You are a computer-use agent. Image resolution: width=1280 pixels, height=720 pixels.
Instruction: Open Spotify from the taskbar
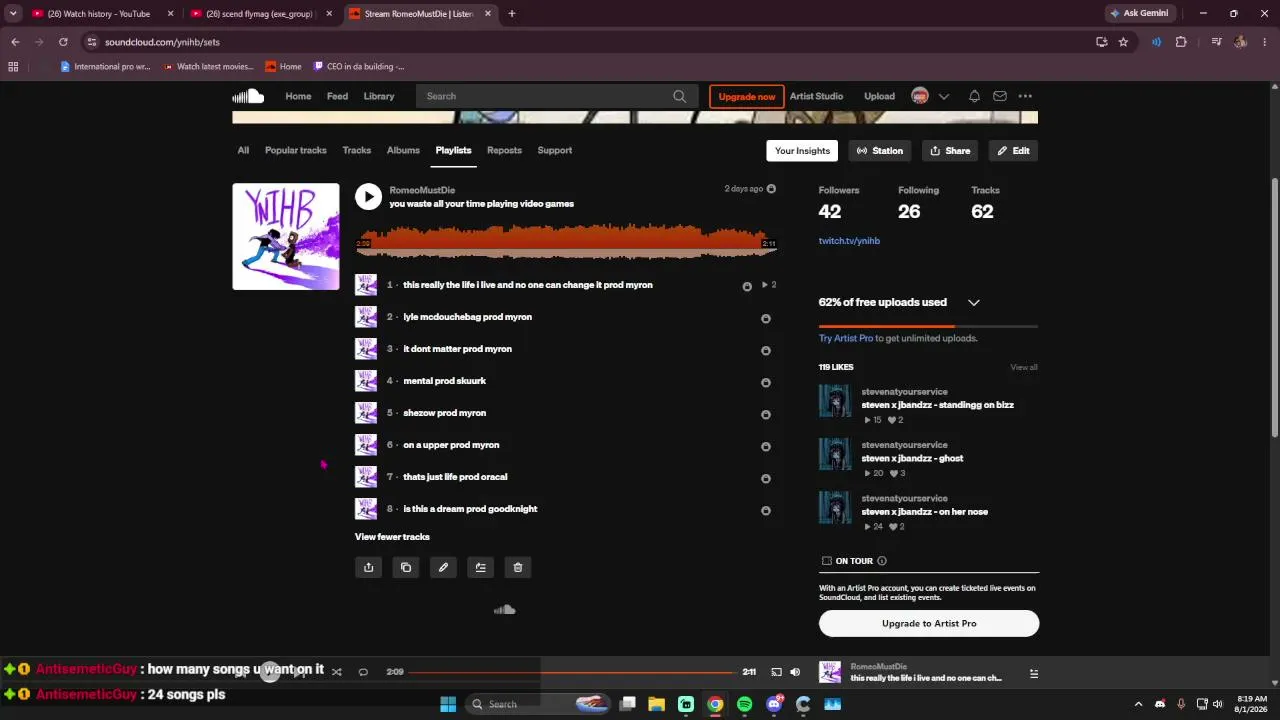pyautogui.click(x=744, y=704)
